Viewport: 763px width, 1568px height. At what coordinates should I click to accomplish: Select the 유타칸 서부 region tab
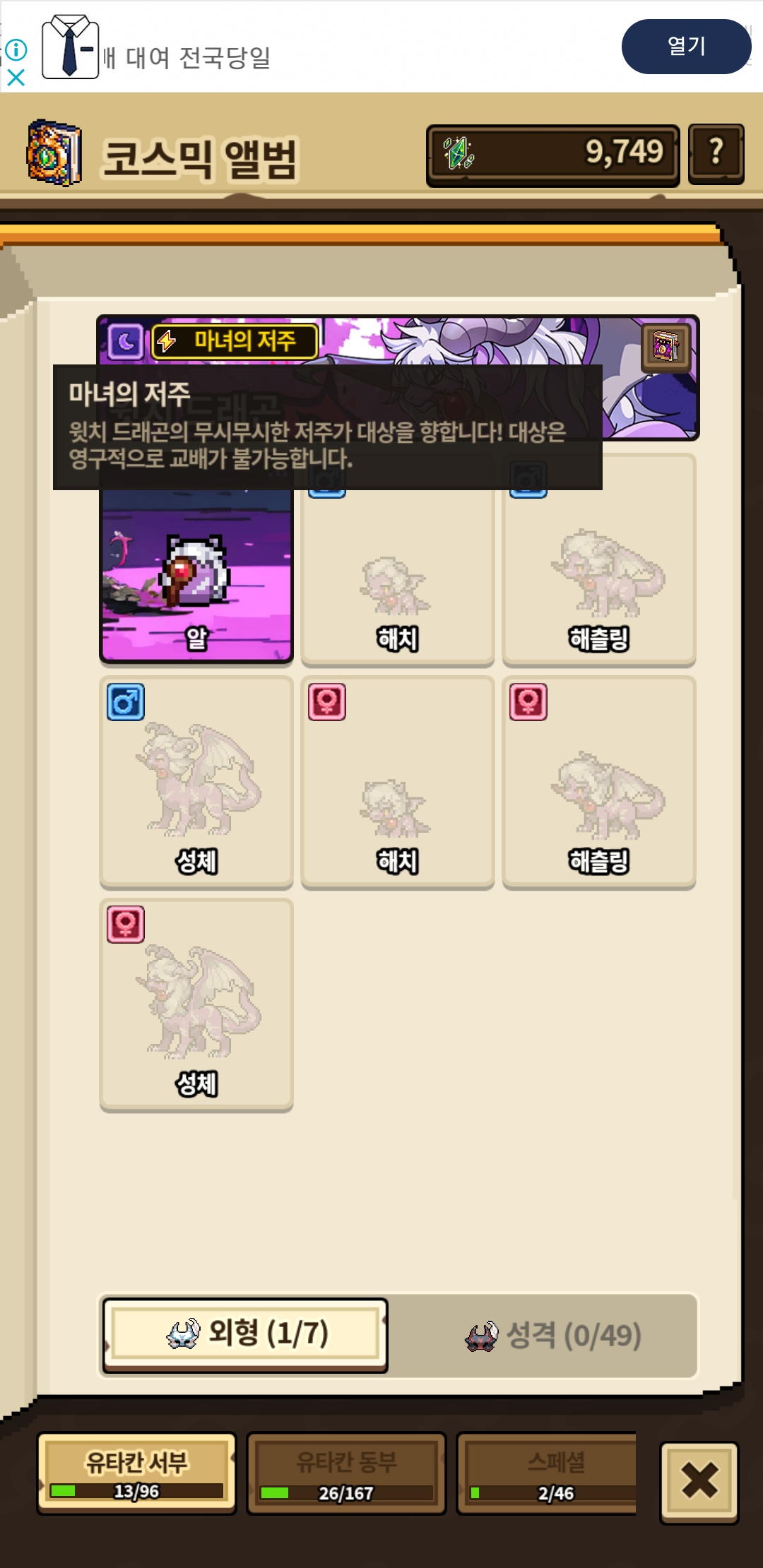[x=136, y=1473]
